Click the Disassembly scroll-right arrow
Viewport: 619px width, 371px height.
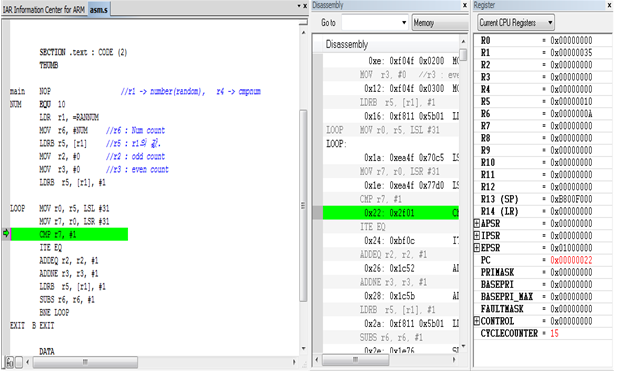pyautogui.click(x=454, y=360)
